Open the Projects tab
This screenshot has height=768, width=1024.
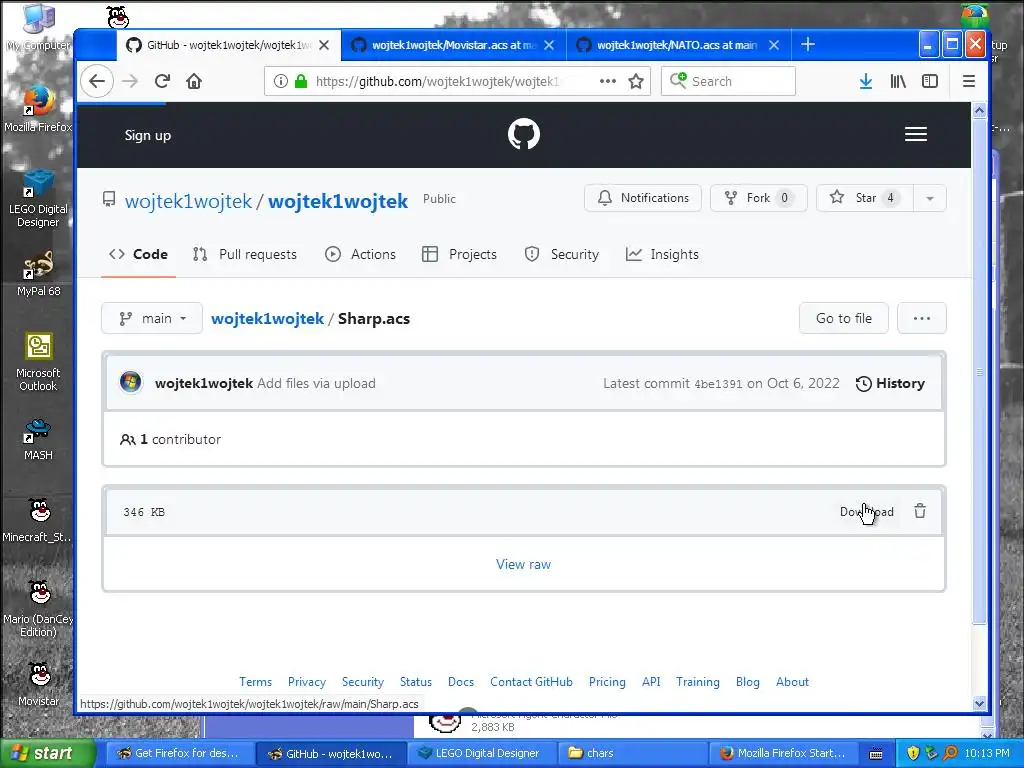click(460, 254)
